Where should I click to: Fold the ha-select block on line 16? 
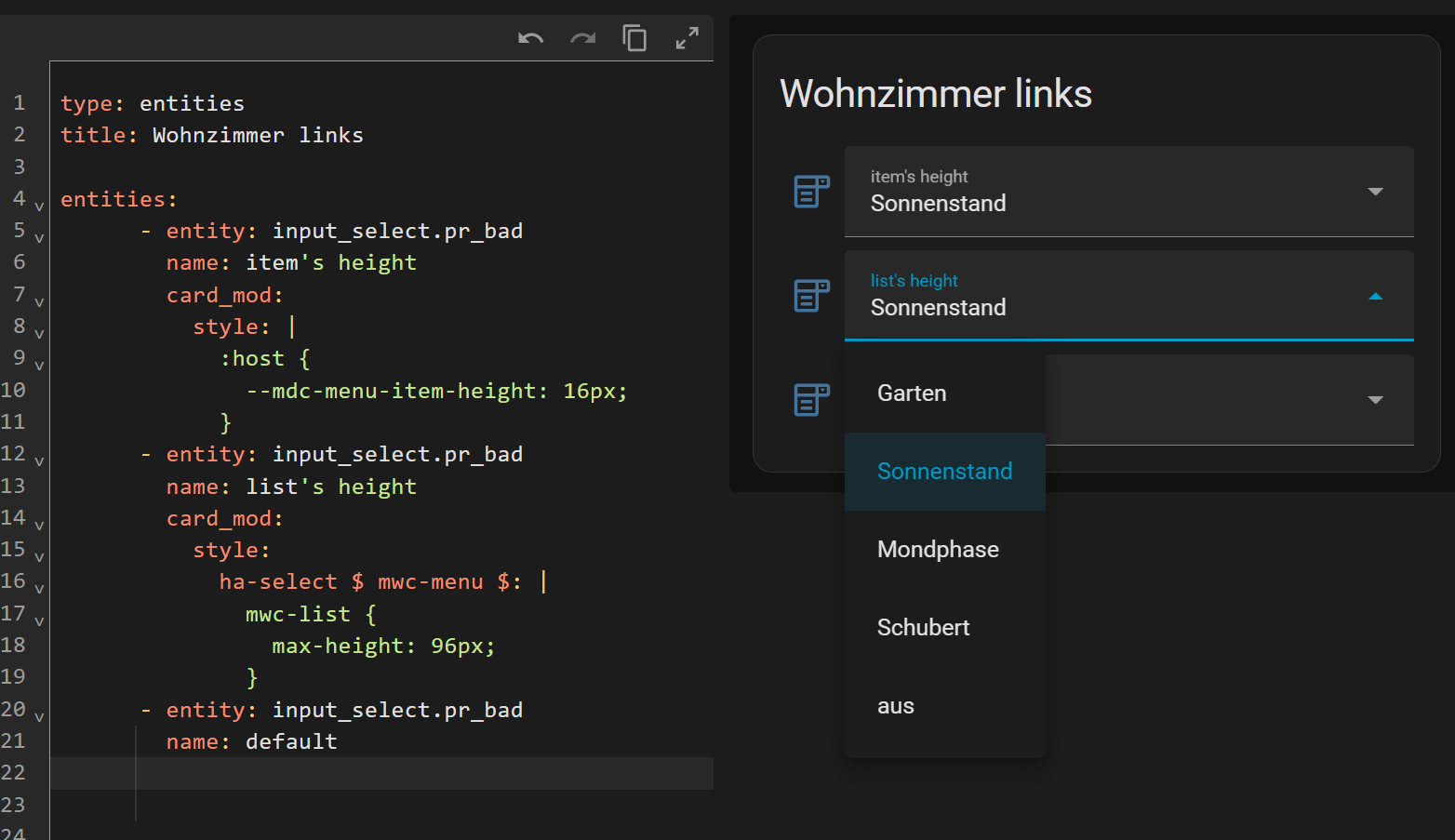coord(39,588)
